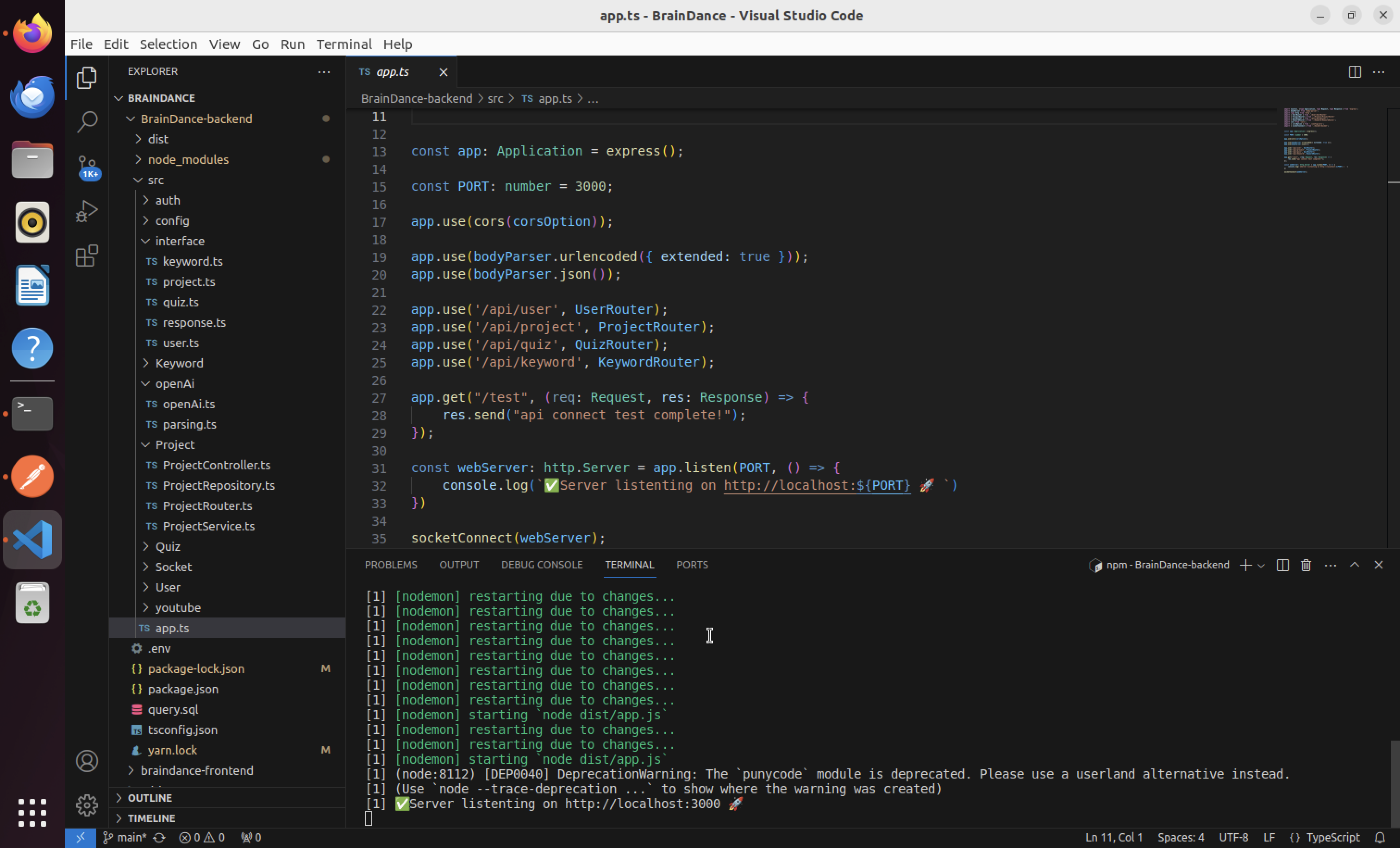Launch Firefox from the Ubuntu dock
Viewport: 1400px width, 848px height.
pyautogui.click(x=32, y=33)
